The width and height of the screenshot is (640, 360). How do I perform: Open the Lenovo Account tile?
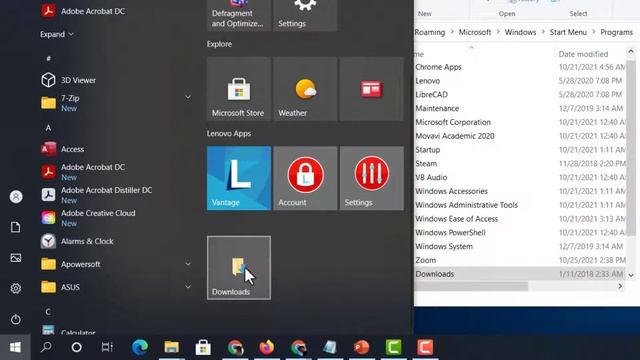click(x=305, y=178)
